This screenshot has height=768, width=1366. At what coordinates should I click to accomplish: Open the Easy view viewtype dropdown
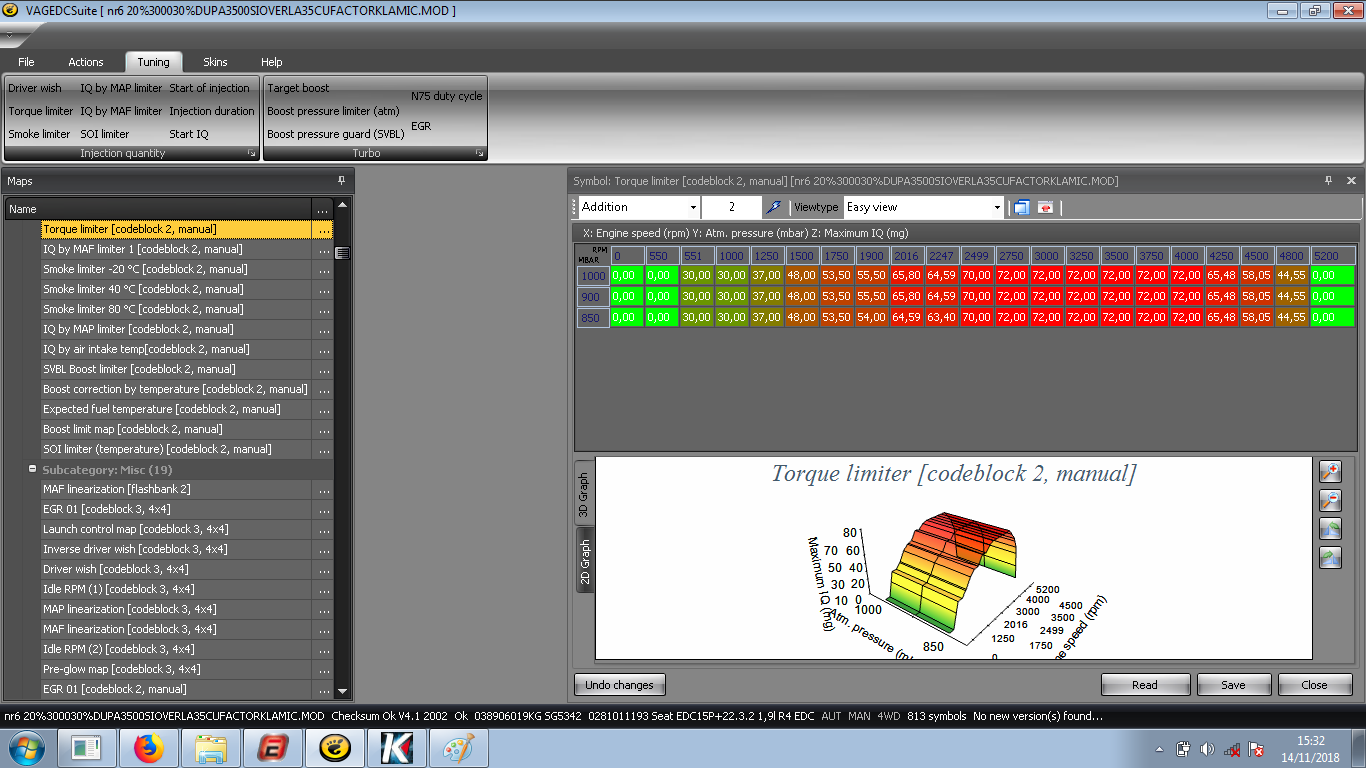click(997, 207)
